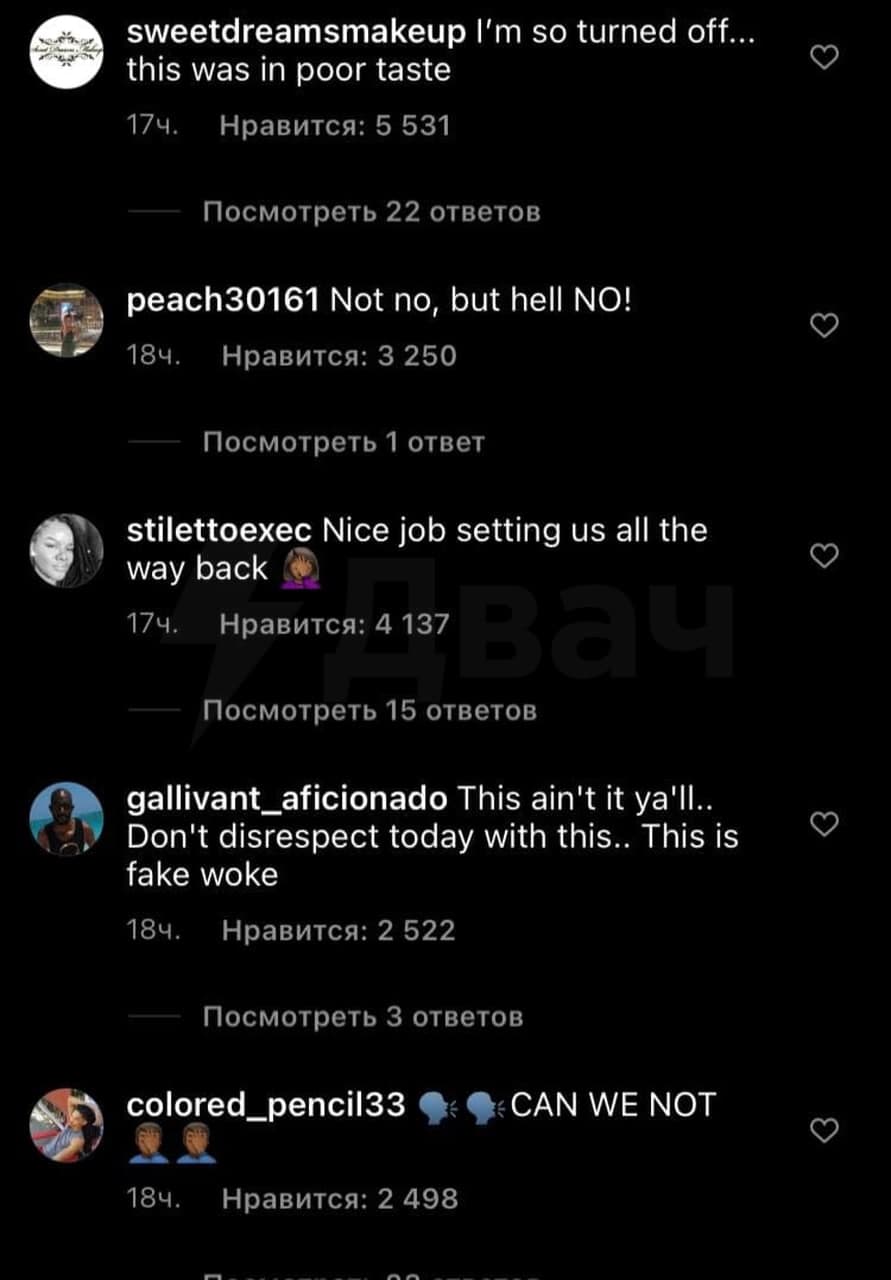Expand 3 replies under gallivant_aficionado comment
This screenshot has width=891, height=1280.
click(362, 1017)
